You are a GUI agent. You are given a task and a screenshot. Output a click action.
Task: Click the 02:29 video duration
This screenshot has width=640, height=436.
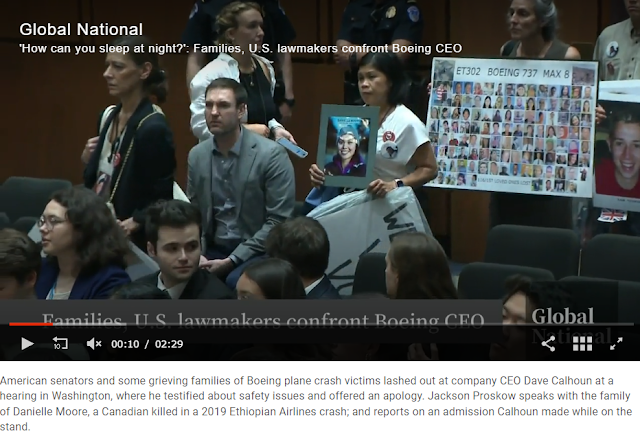[x=169, y=344]
